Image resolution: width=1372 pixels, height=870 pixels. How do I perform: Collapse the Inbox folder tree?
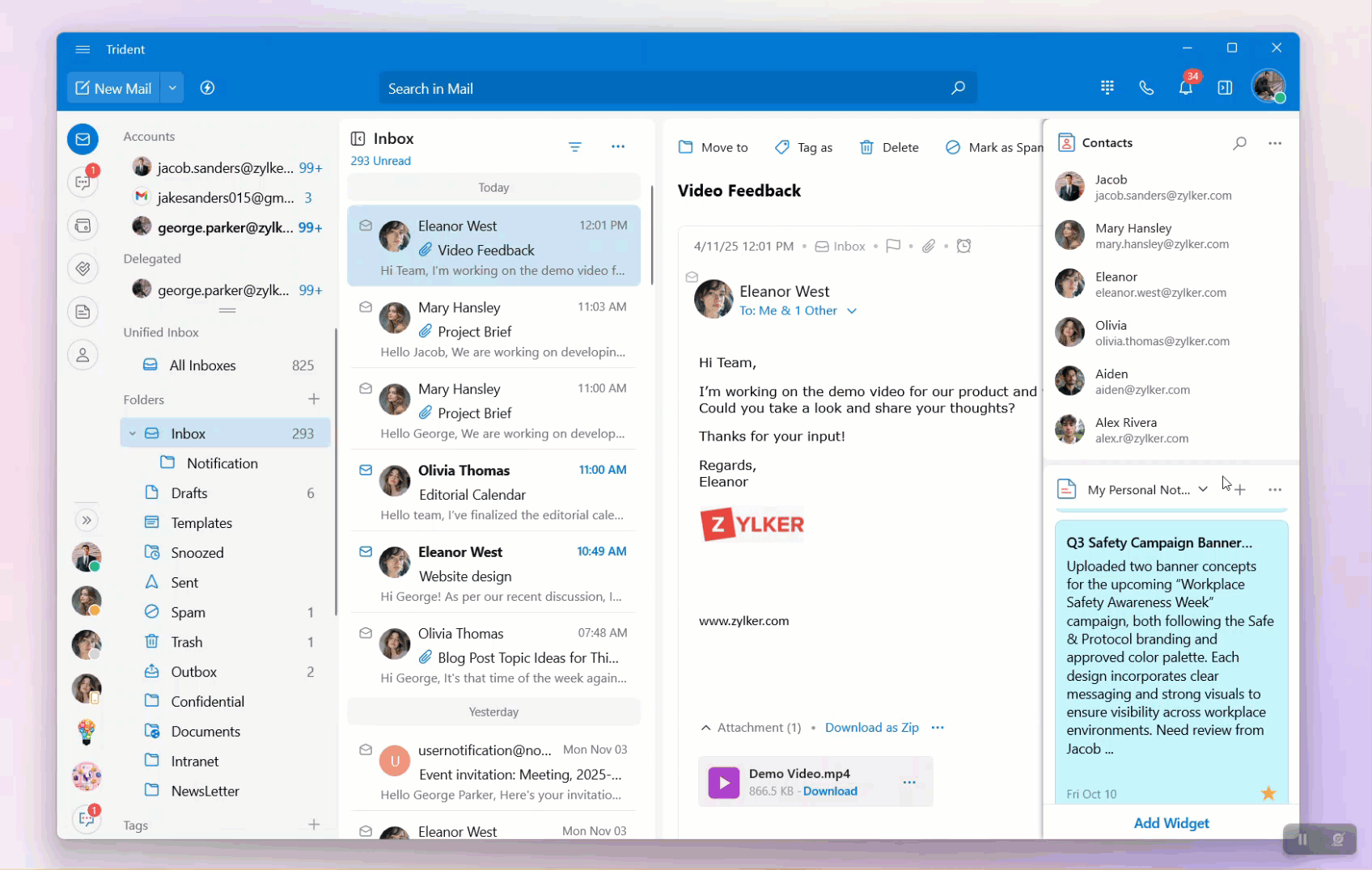(133, 433)
